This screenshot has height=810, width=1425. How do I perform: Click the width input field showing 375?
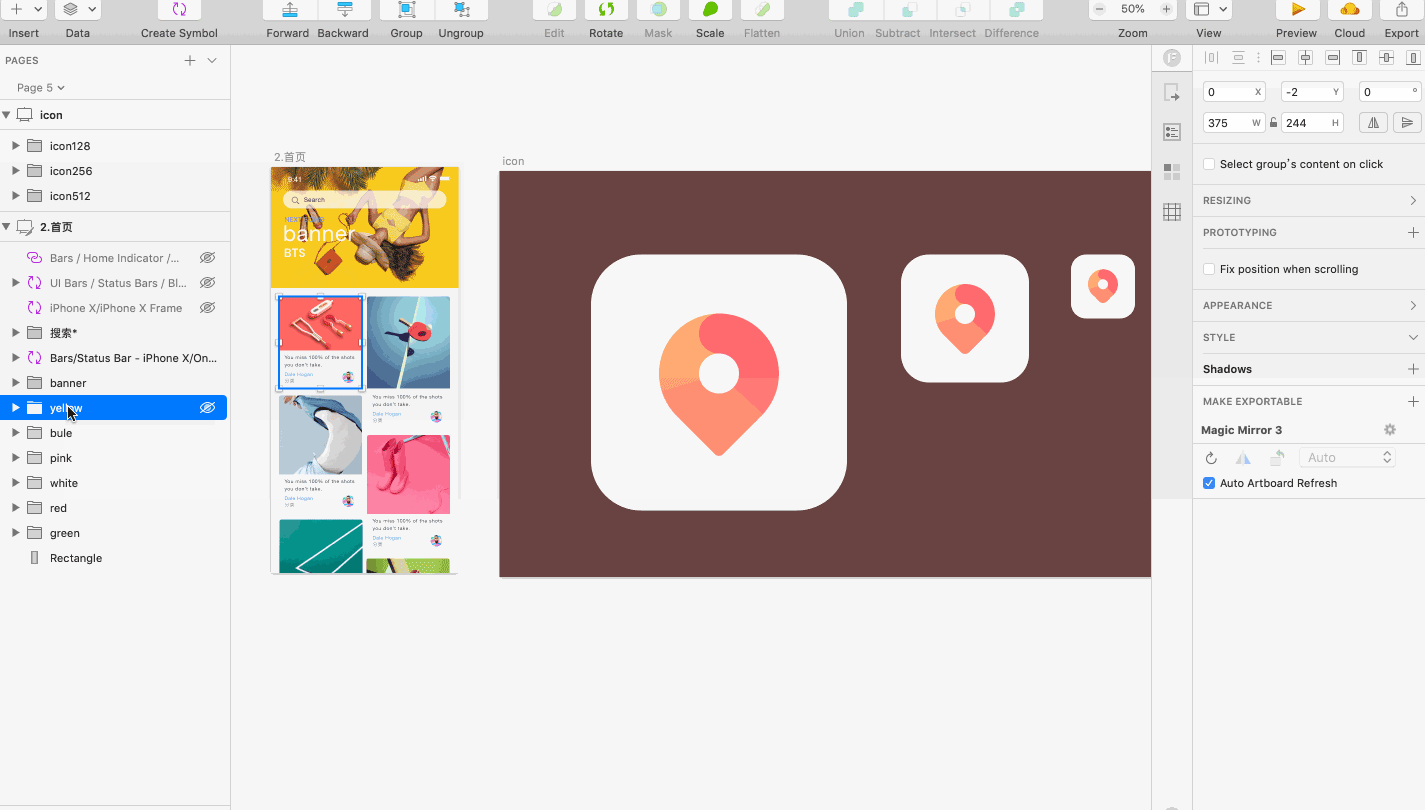click(x=1228, y=123)
